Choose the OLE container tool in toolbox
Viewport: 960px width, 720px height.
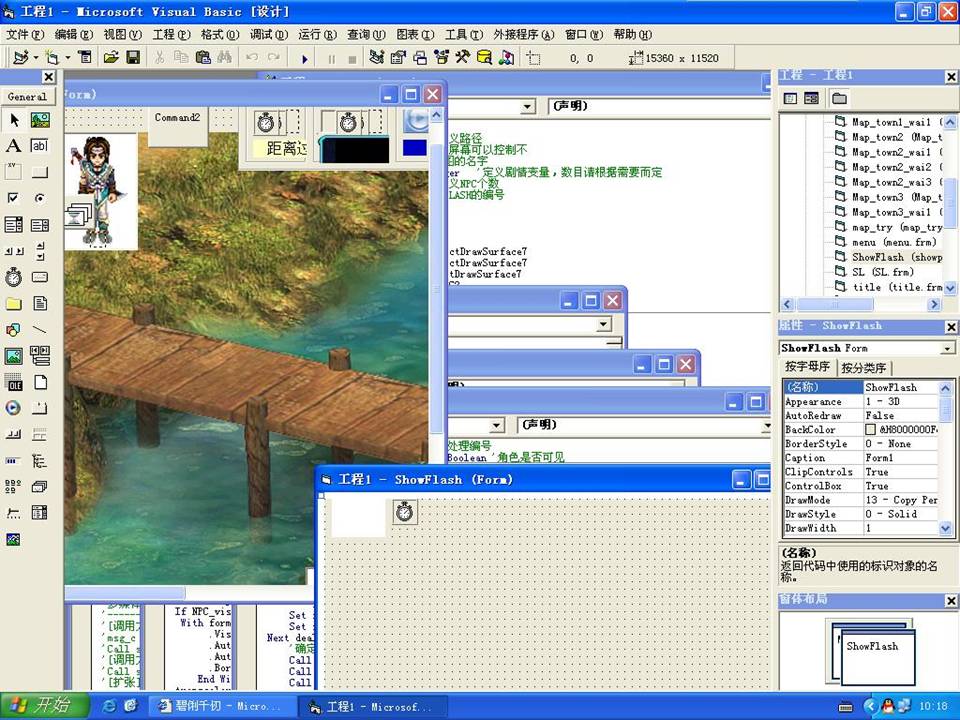[x=13, y=383]
